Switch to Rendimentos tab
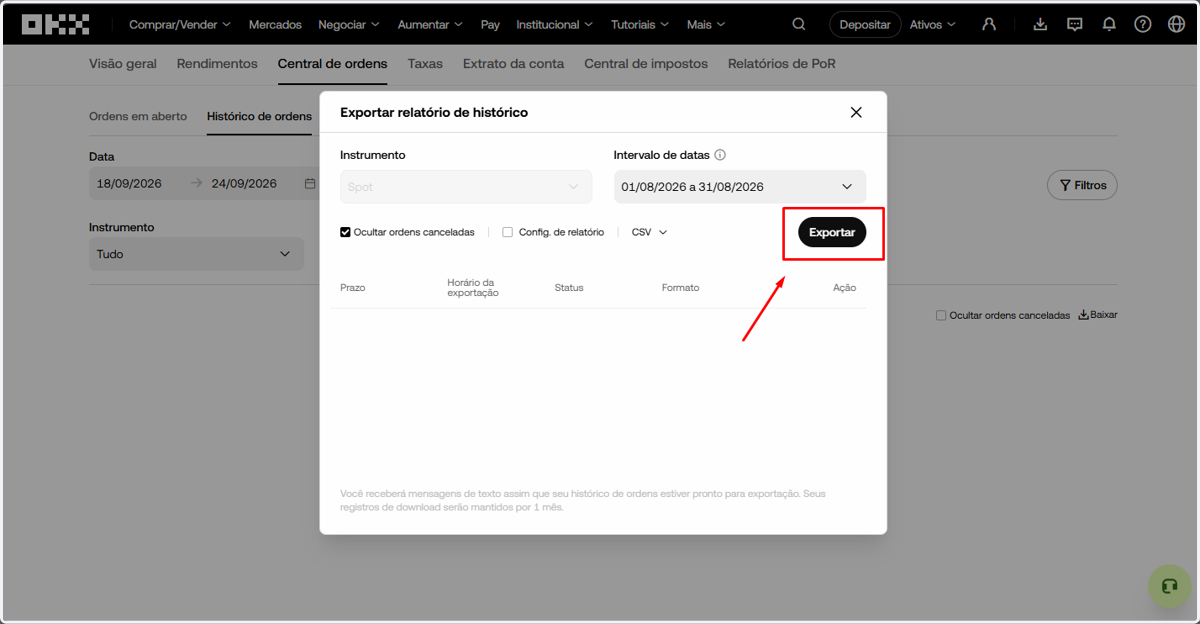 (217, 63)
